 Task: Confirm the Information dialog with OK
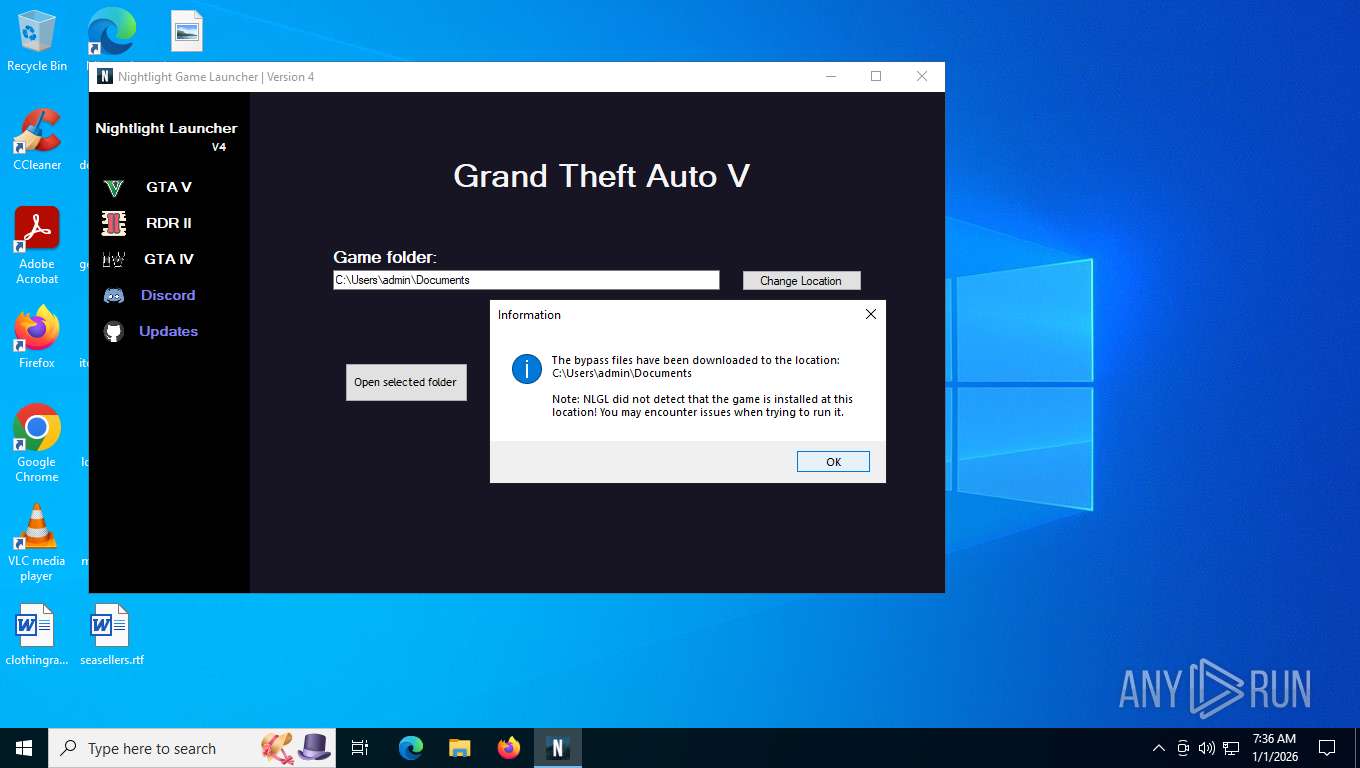pyautogui.click(x=833, y=461)
